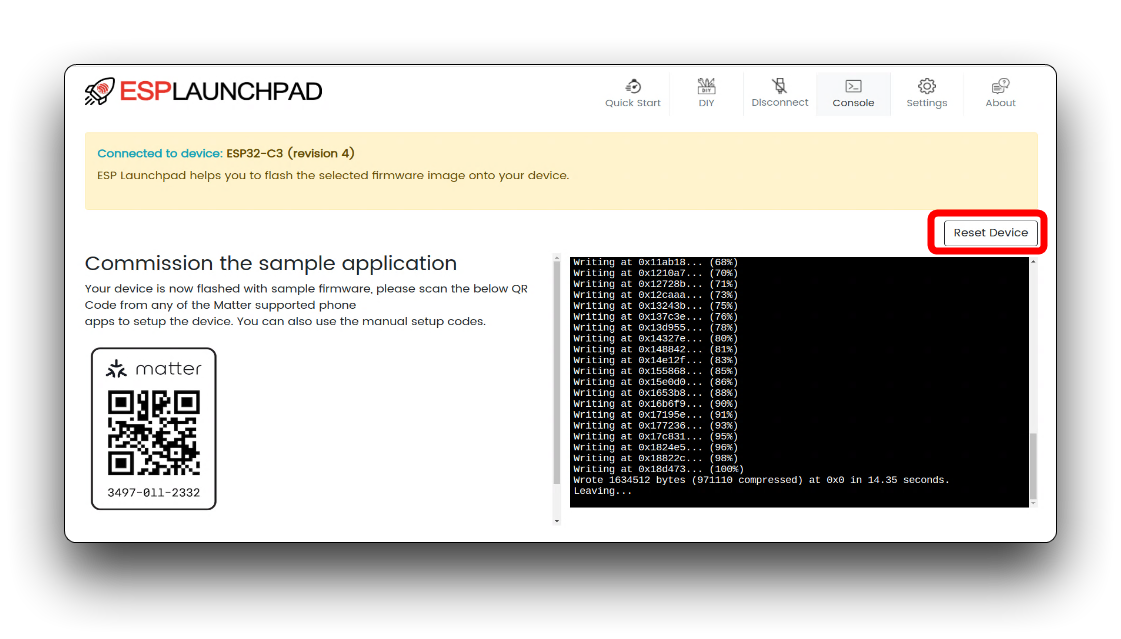Toggle the Console terminal icon
This screenshot has height=639, width=1121.
[x=853, y=86]
